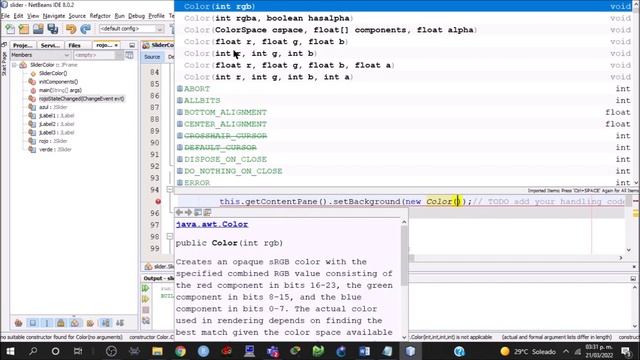Select main(String[] args) in navigator

coord(60,90)
